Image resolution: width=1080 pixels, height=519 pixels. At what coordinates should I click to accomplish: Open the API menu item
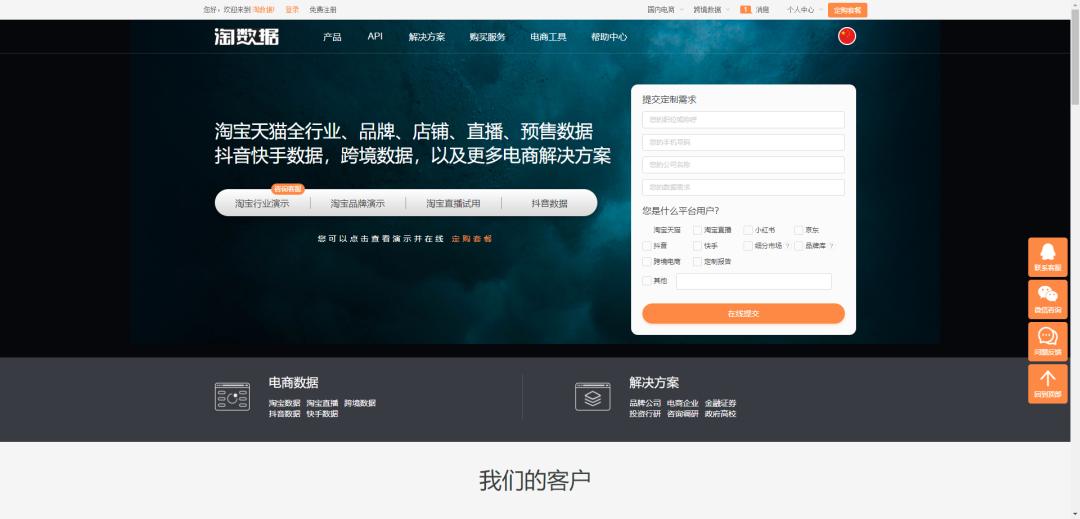click(x=375, y=36)
